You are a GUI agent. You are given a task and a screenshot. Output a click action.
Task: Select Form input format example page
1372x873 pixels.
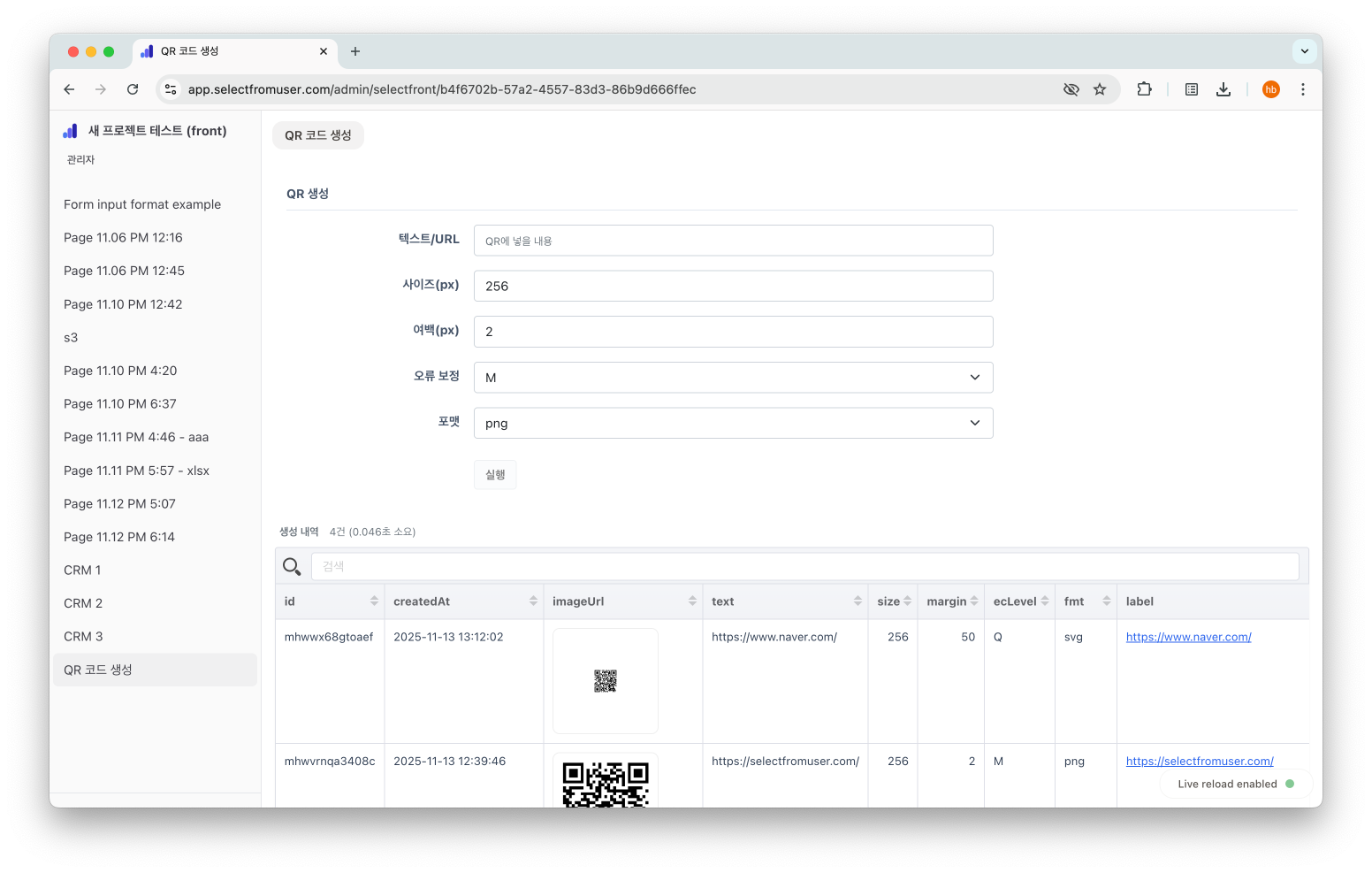142,204
